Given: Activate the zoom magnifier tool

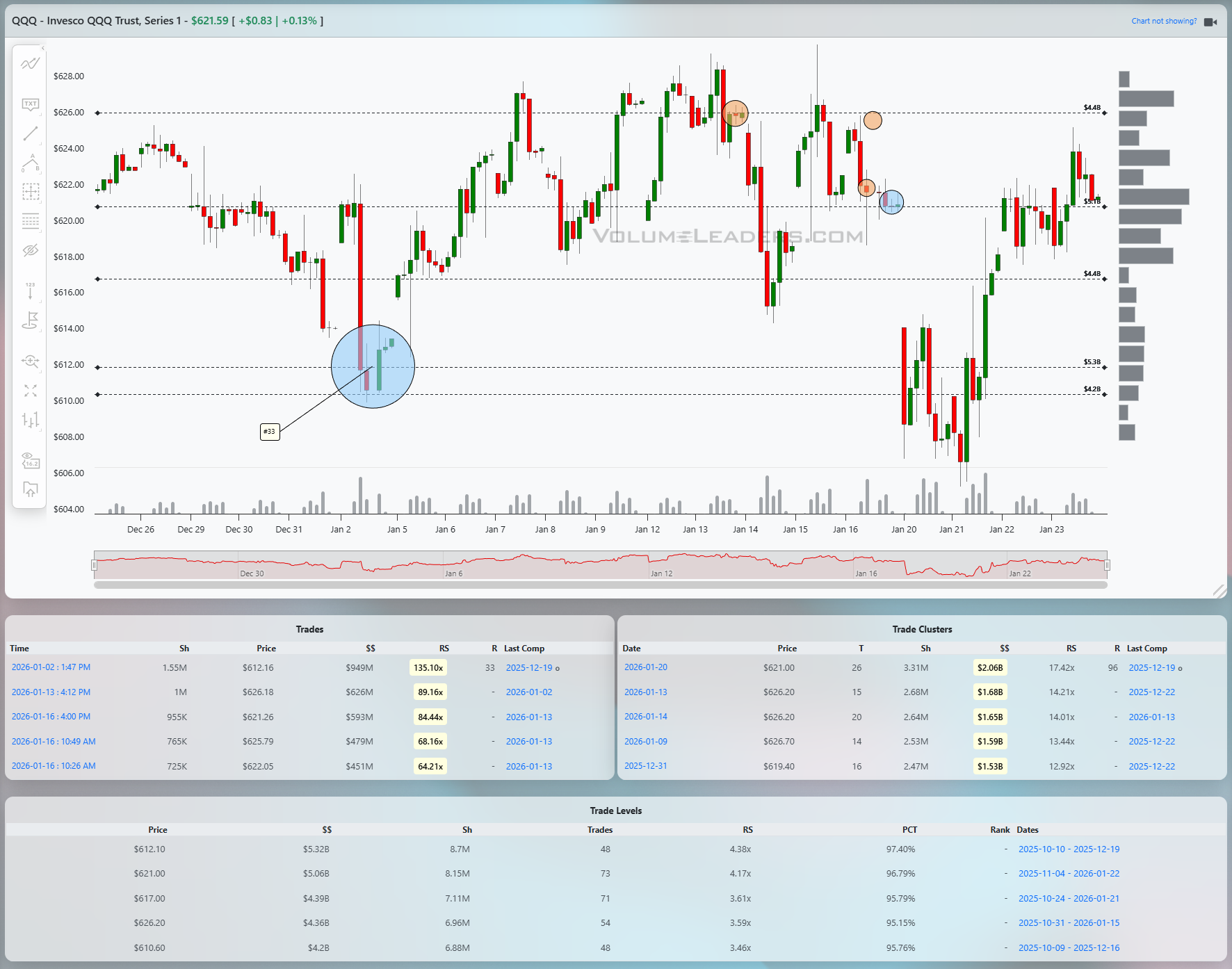Looking at the screenshot, I should [30, 361].
